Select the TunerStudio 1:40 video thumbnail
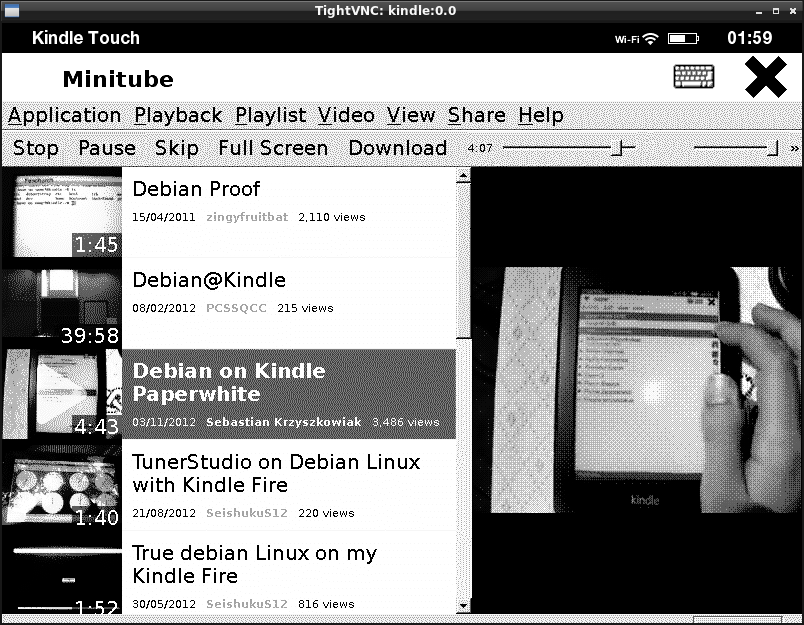Viewport: 804px width, 625px height. (x=62, y=486)
